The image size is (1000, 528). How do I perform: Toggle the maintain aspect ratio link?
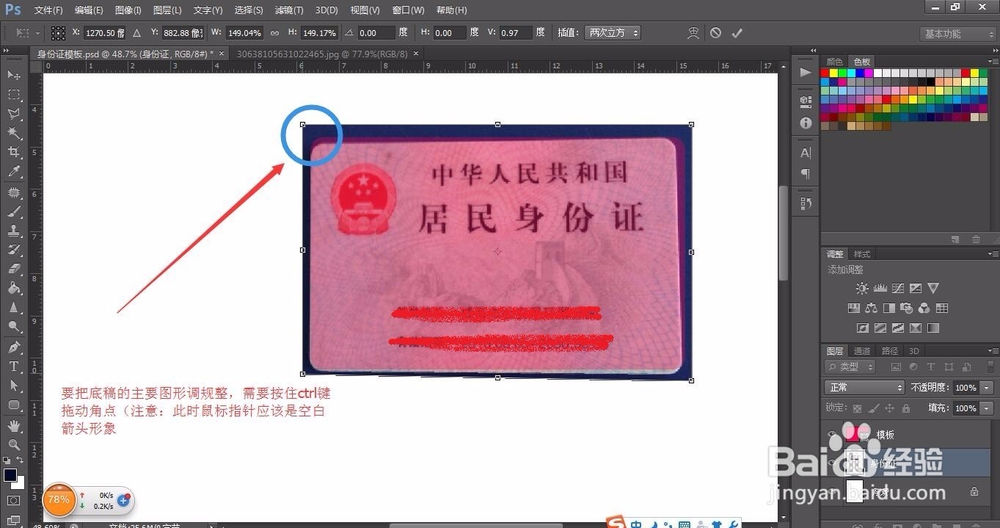[x=275, y=33]
